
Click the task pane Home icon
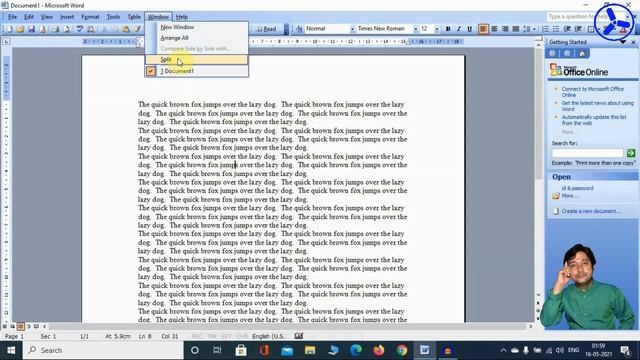point(582,53)
